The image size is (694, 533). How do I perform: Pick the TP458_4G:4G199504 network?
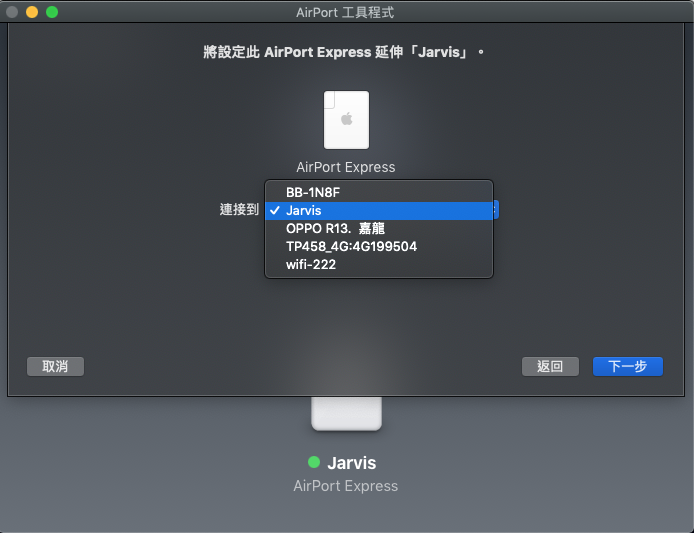(378, 247)
